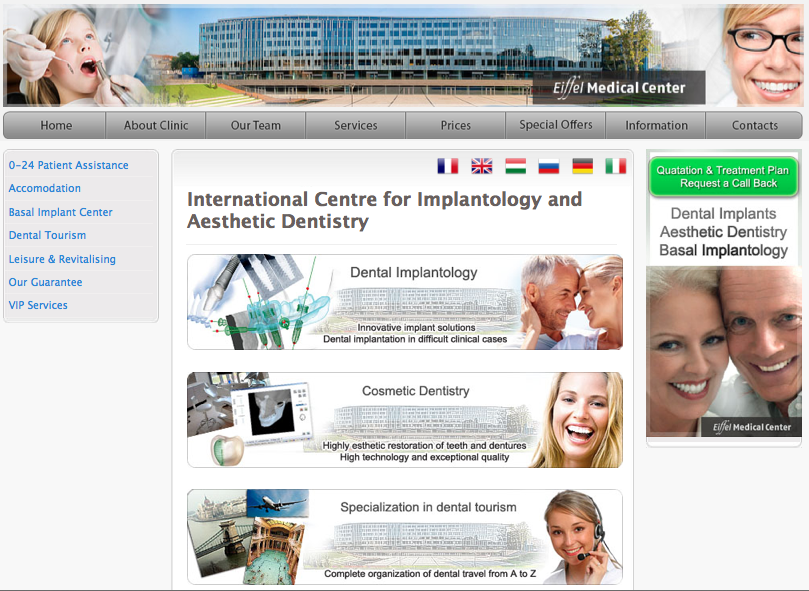Open Basal Implant Center link
Screen dimensions: 809x591
coord(60,212)
